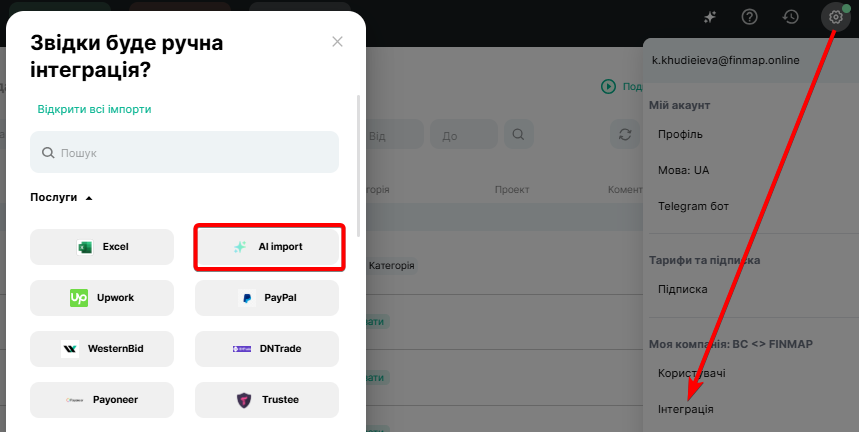
Task: Choose the Trustee integration
Action: [267, 400]
